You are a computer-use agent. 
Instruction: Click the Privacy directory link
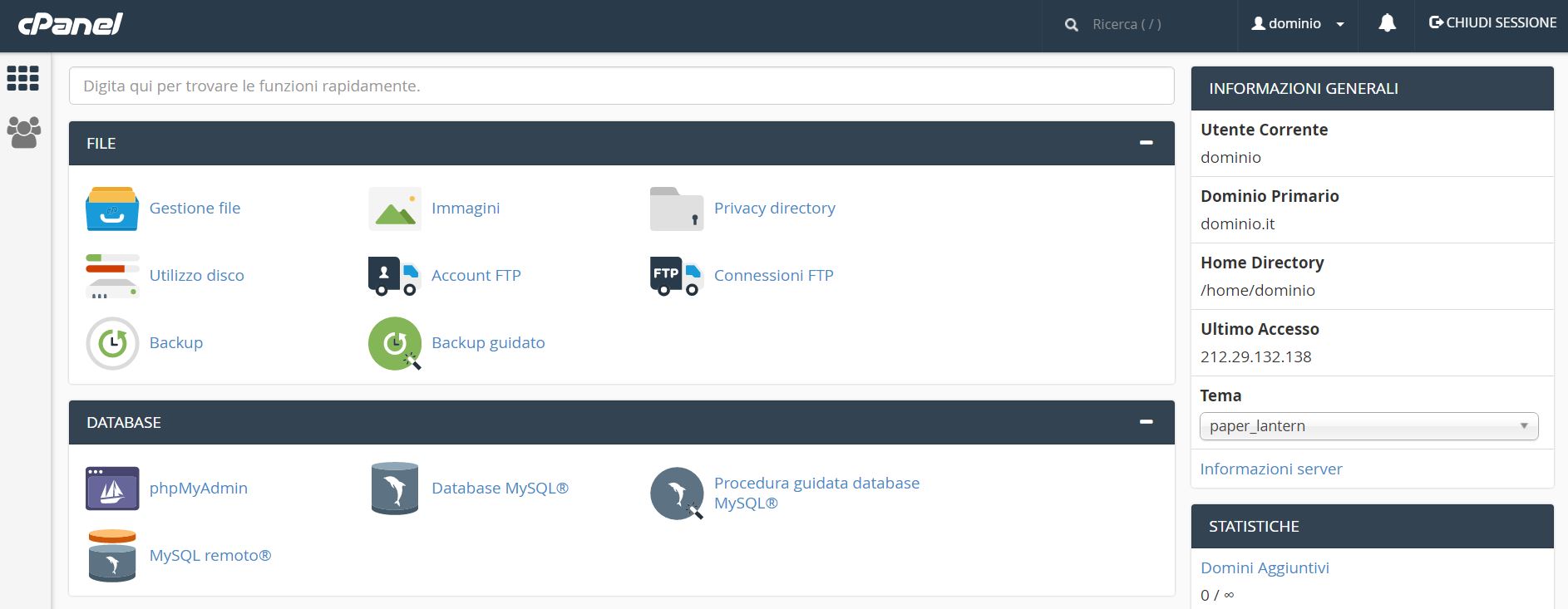tap(775, 209)
